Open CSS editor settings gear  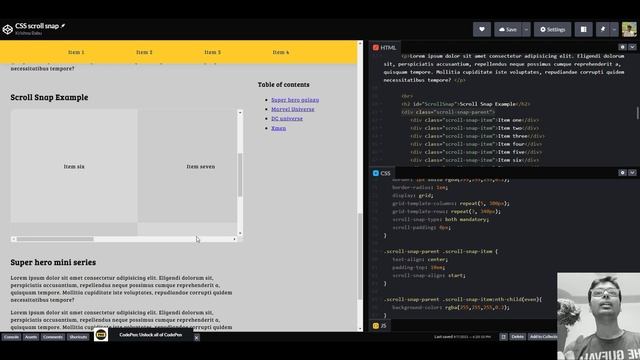tap(622, 173)
